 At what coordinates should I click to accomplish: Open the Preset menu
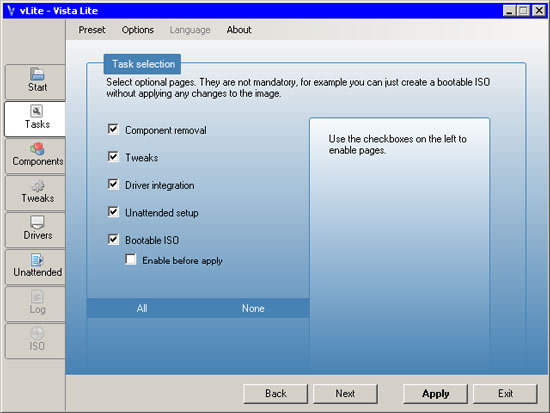click(x=92, y=30)
